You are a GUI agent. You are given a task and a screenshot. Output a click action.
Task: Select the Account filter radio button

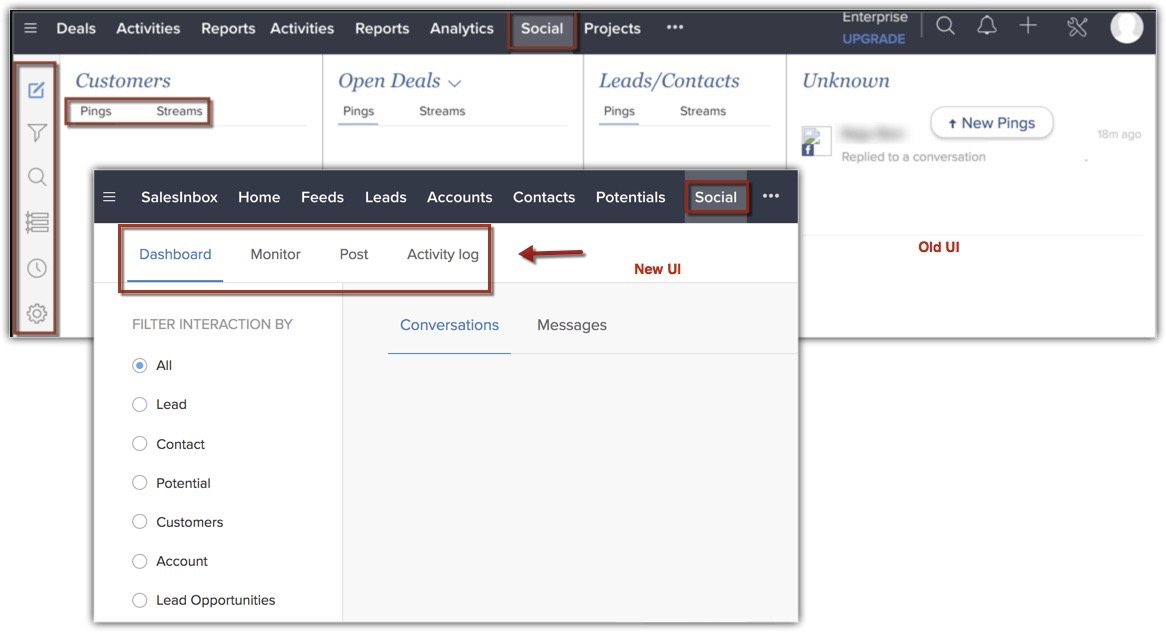tap(139, 561)
